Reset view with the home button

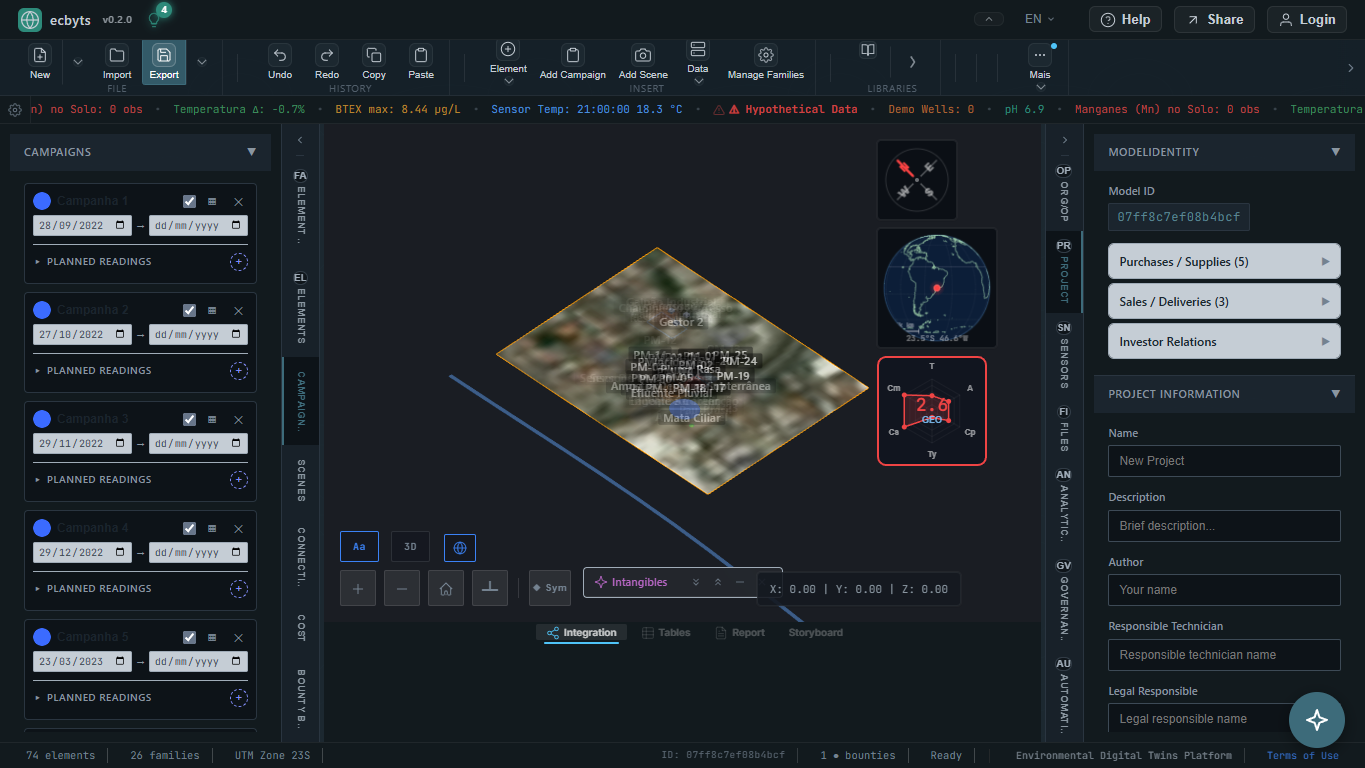pos(446,588)
